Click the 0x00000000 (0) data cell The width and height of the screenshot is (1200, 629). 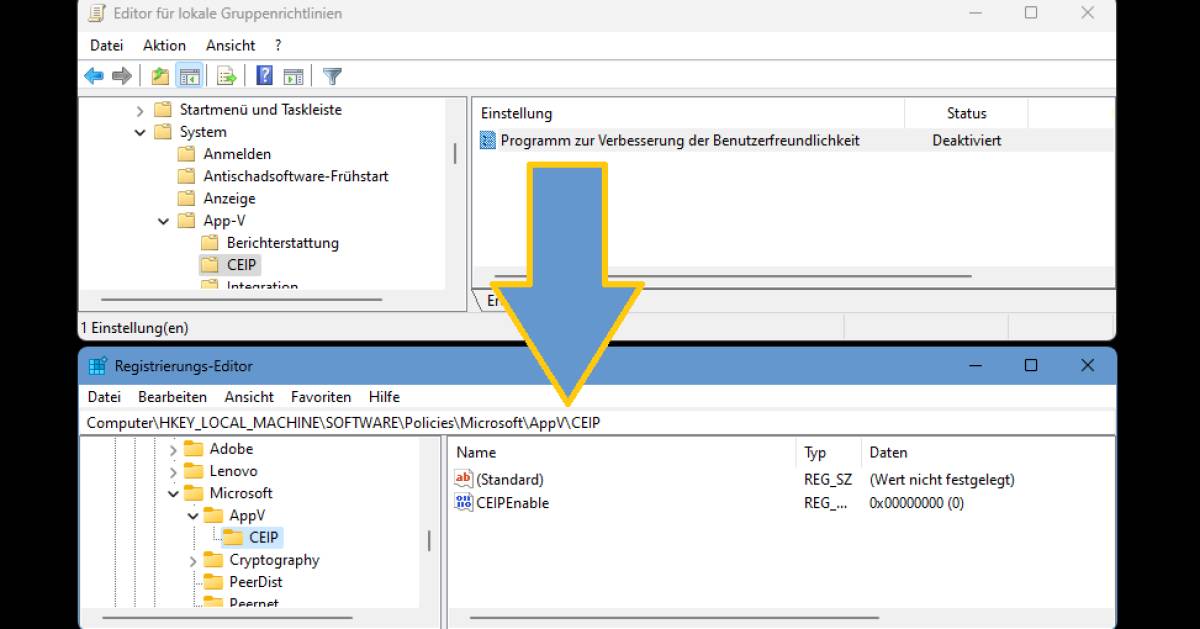(x=917, y=503)
